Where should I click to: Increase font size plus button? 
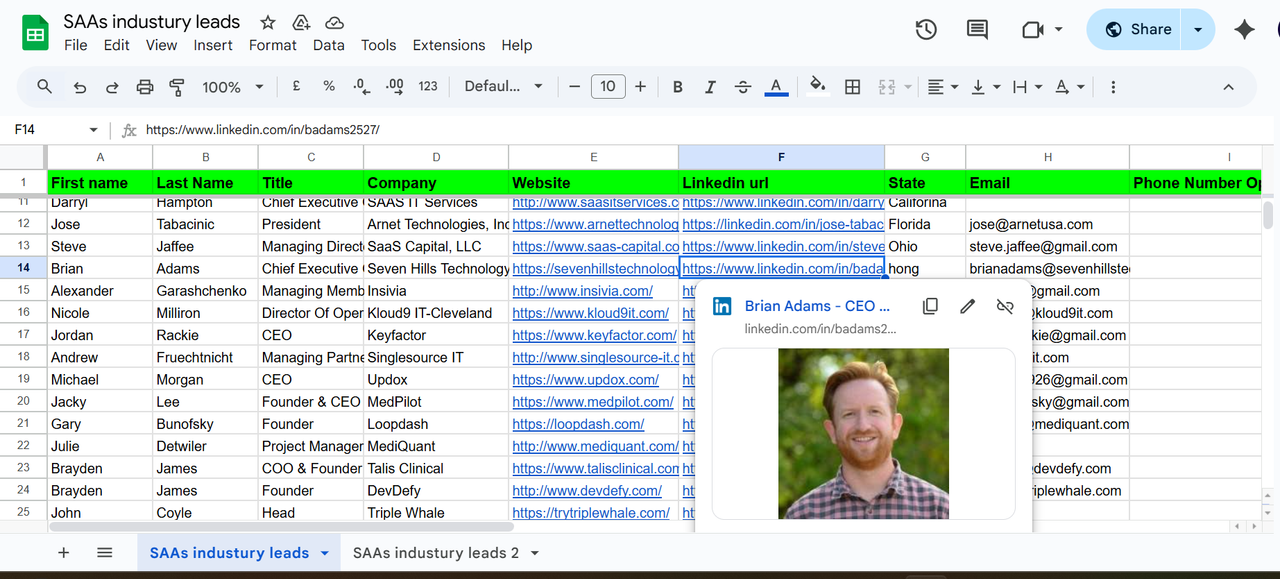pos(641,87)
